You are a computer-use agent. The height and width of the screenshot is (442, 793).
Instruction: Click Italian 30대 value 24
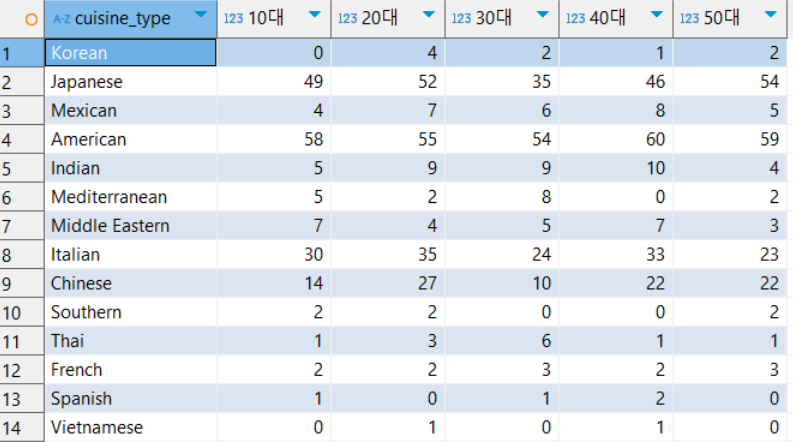pyautogui.click(x=502, y=254)
